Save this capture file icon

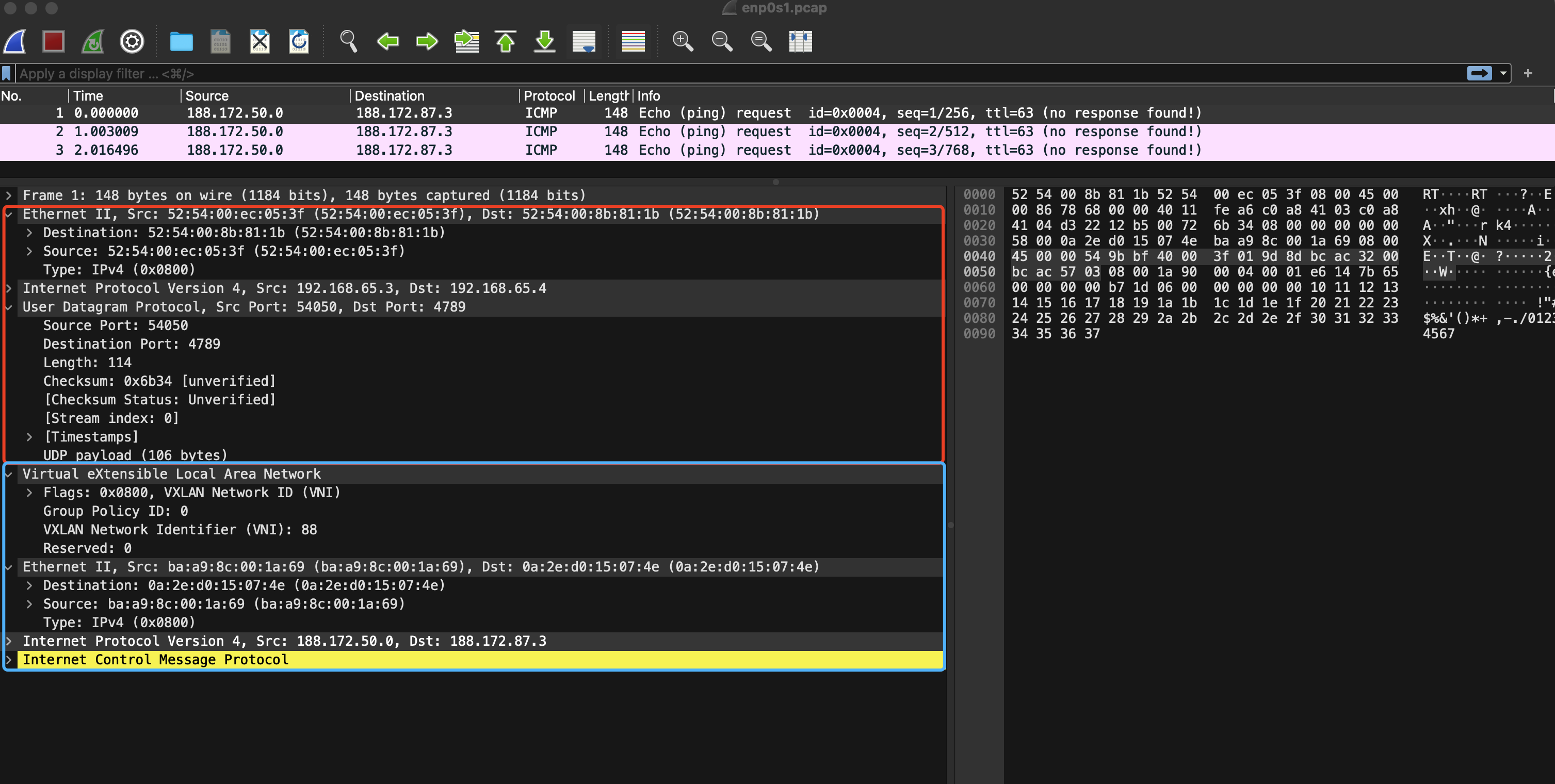coord(220,41)
